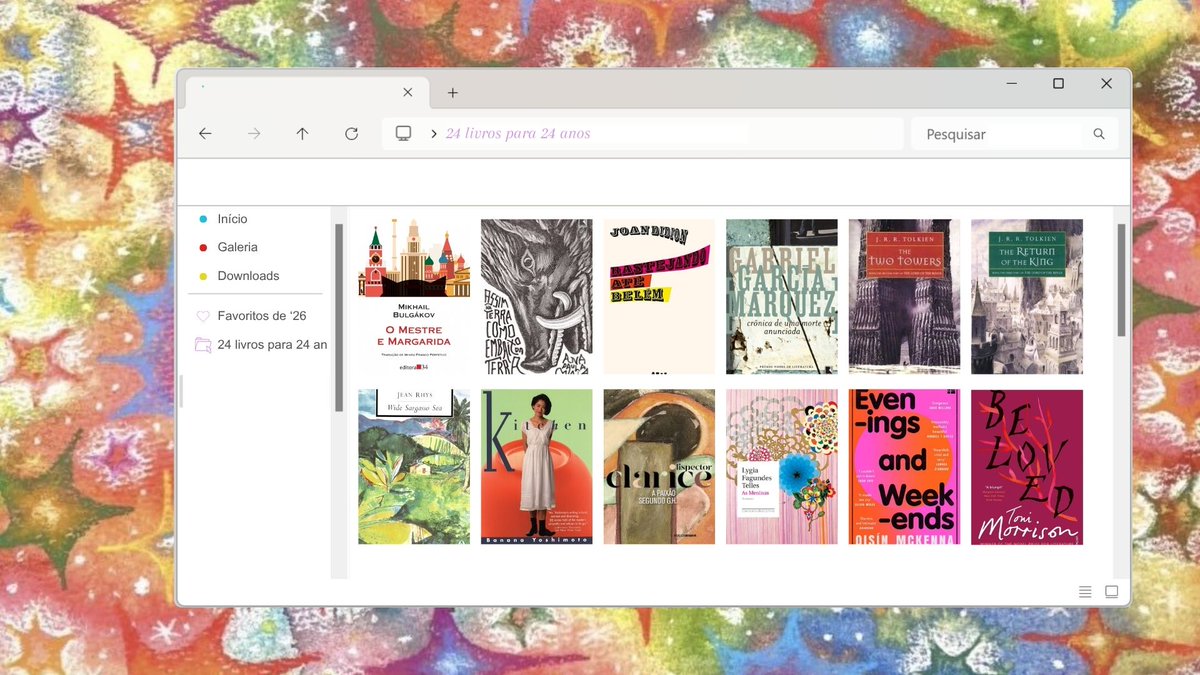The width and height of the screenshot is (1200, 675).
Task: Open Favoritos de '26 sidebar item
Action: pos(261,316)
